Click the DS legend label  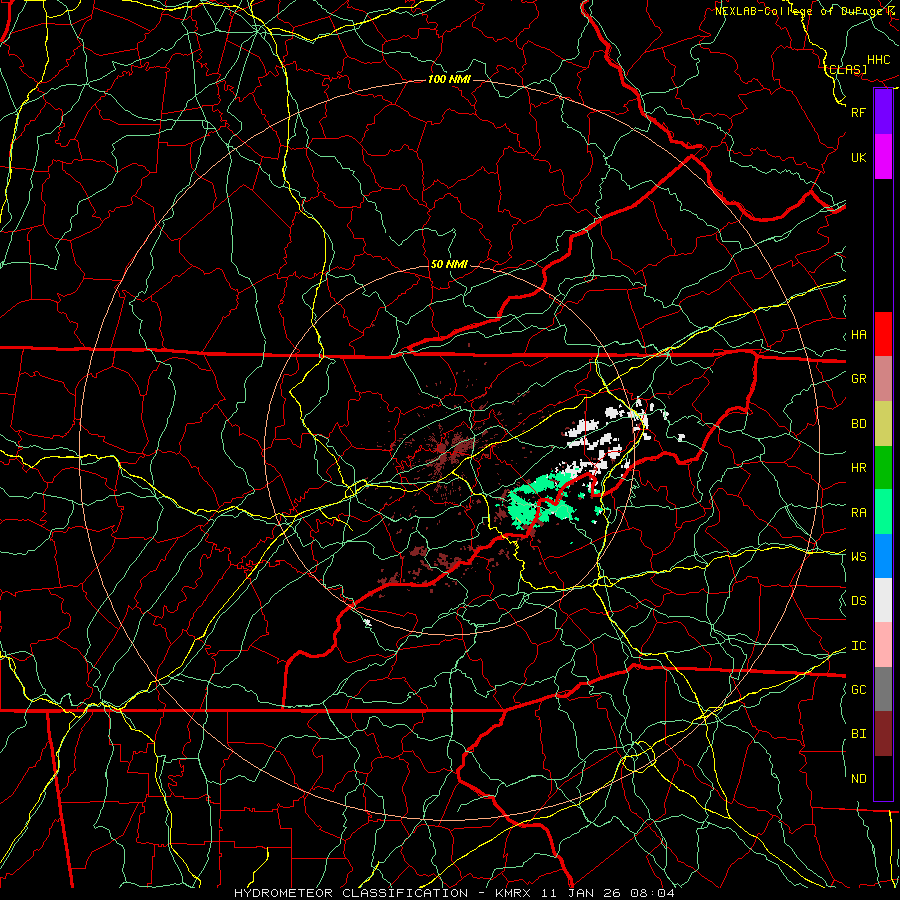point(858,601)
